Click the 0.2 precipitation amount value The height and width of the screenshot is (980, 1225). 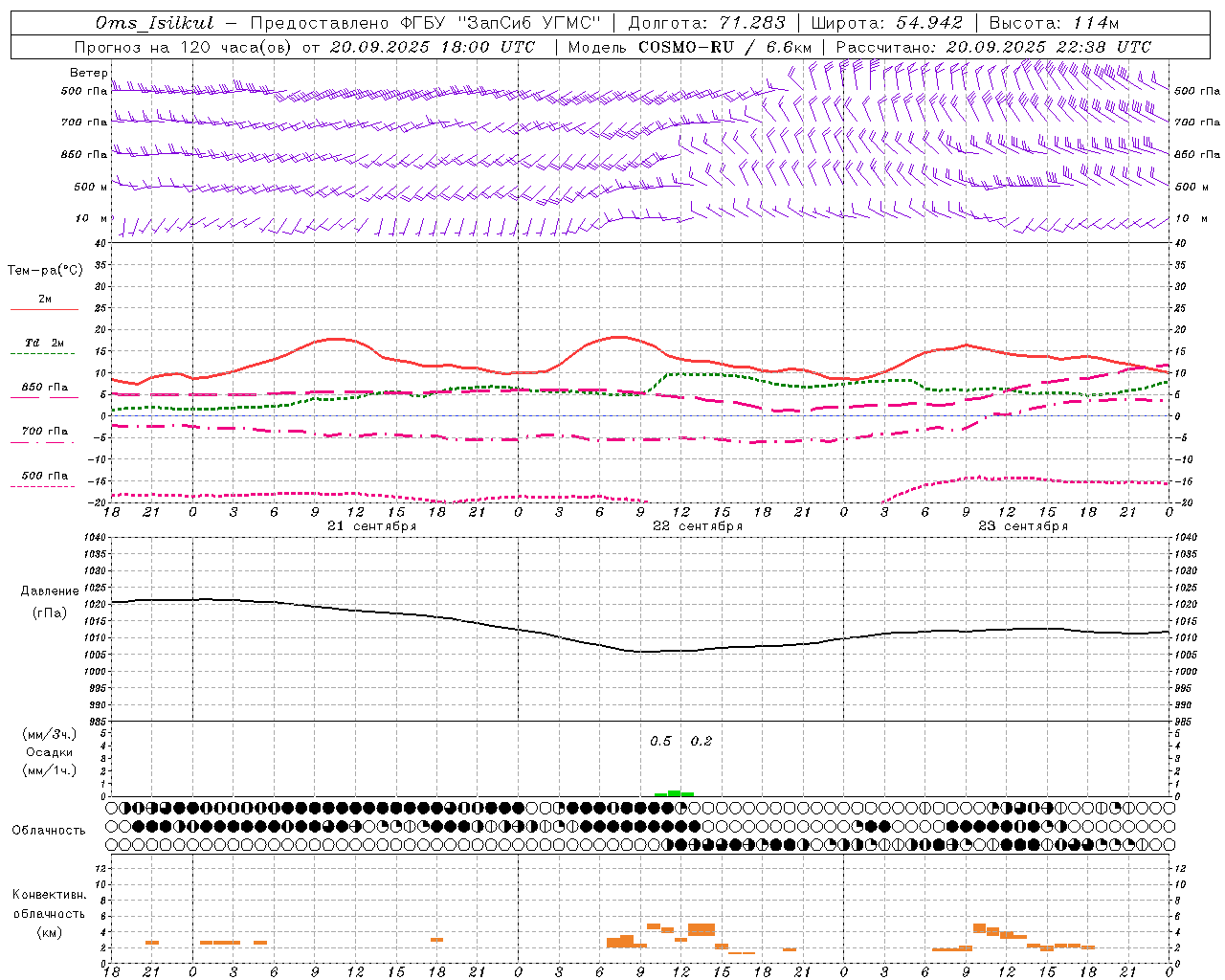pos(702,741)
